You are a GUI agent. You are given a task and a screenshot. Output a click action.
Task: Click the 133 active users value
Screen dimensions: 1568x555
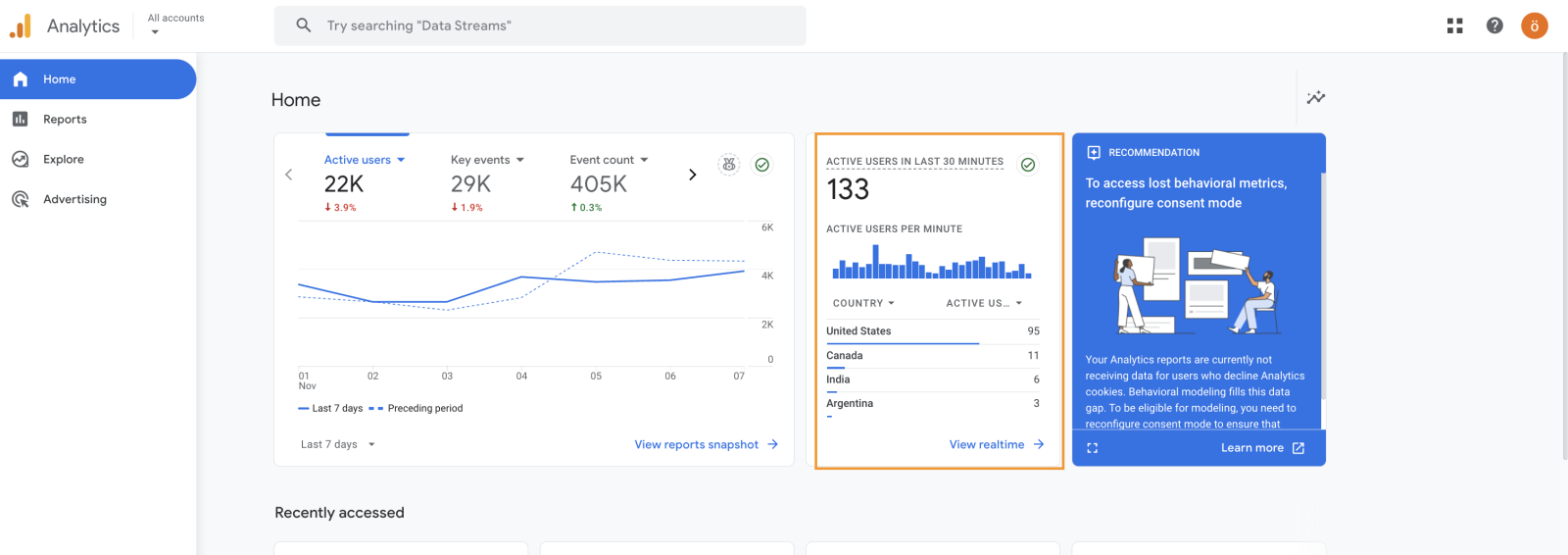pyautogui.click(x=848, y=189)
